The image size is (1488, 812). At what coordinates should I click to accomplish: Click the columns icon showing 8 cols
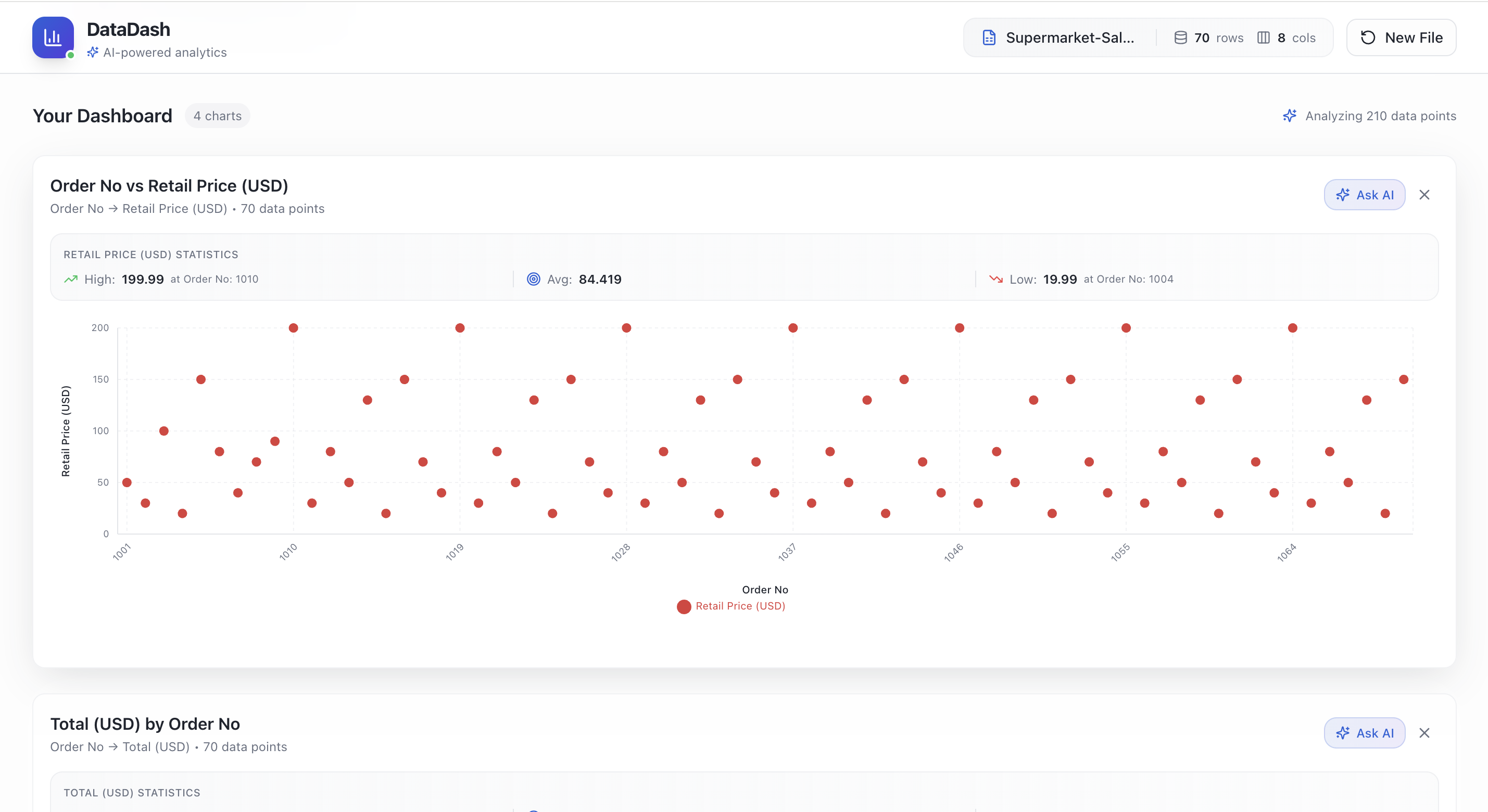pyautogui.click(x=1265, y=37)
